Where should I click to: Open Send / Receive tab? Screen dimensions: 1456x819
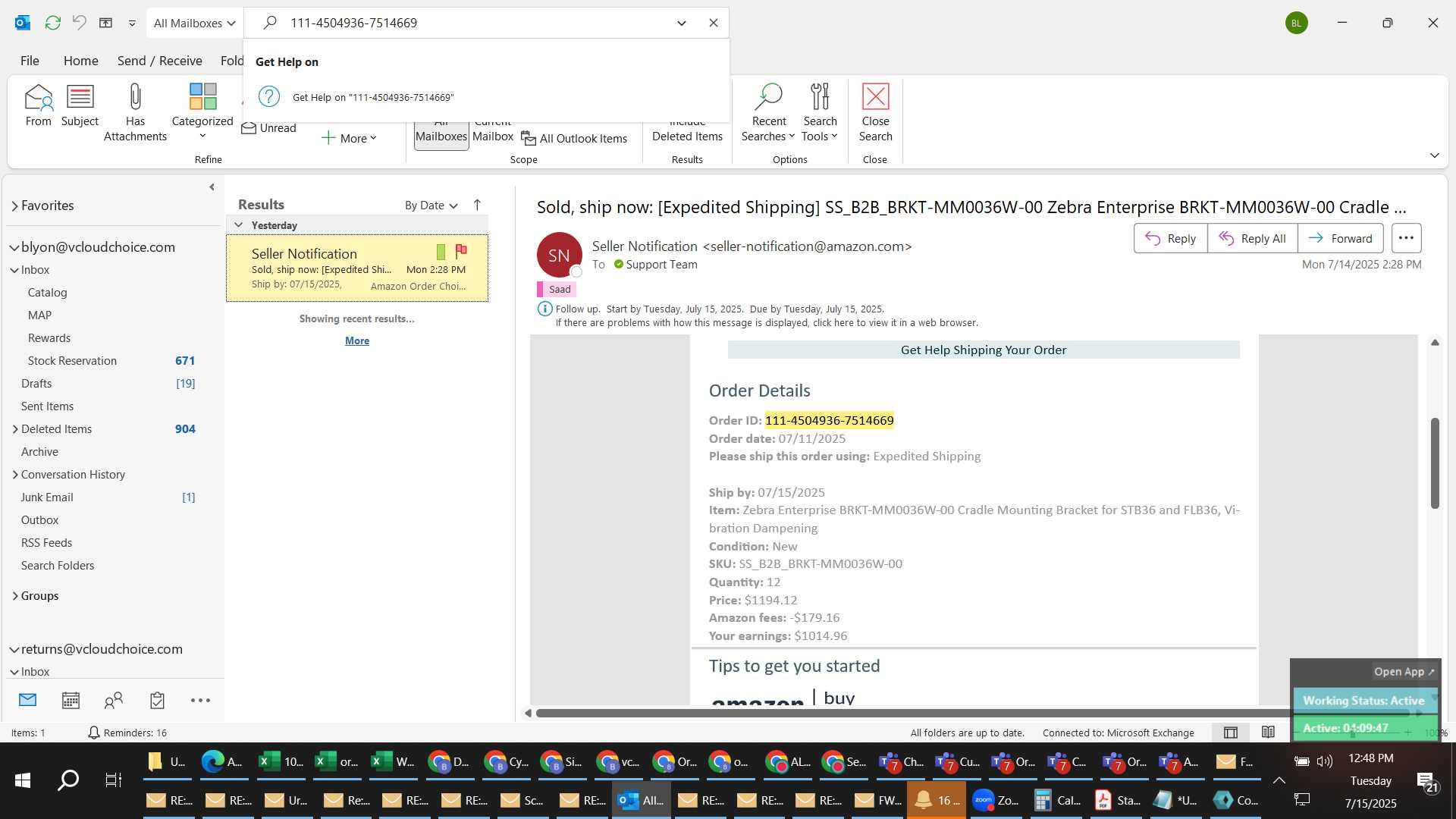tap(159, 61)
